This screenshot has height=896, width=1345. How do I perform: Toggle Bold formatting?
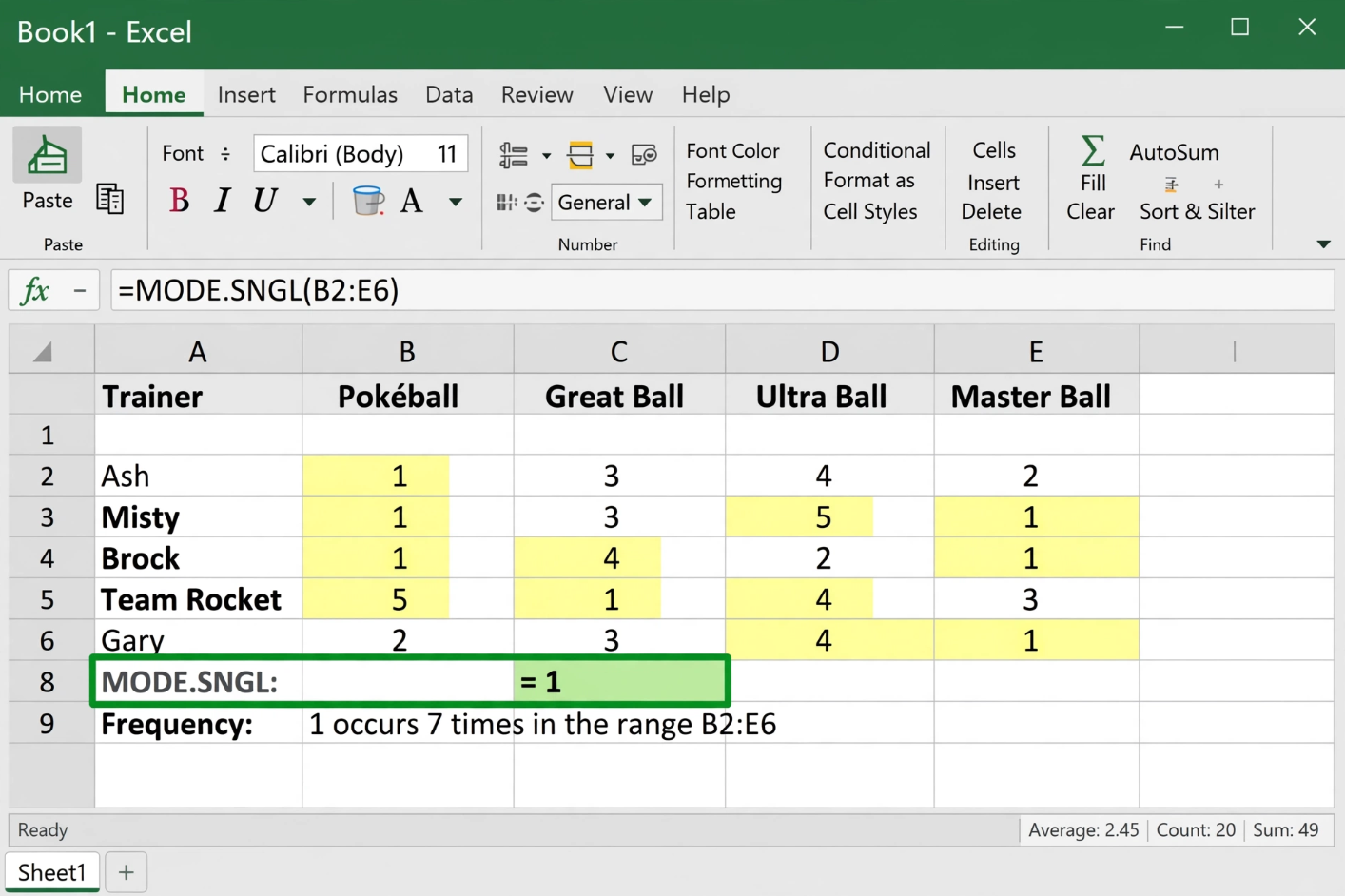click(178, 201)
